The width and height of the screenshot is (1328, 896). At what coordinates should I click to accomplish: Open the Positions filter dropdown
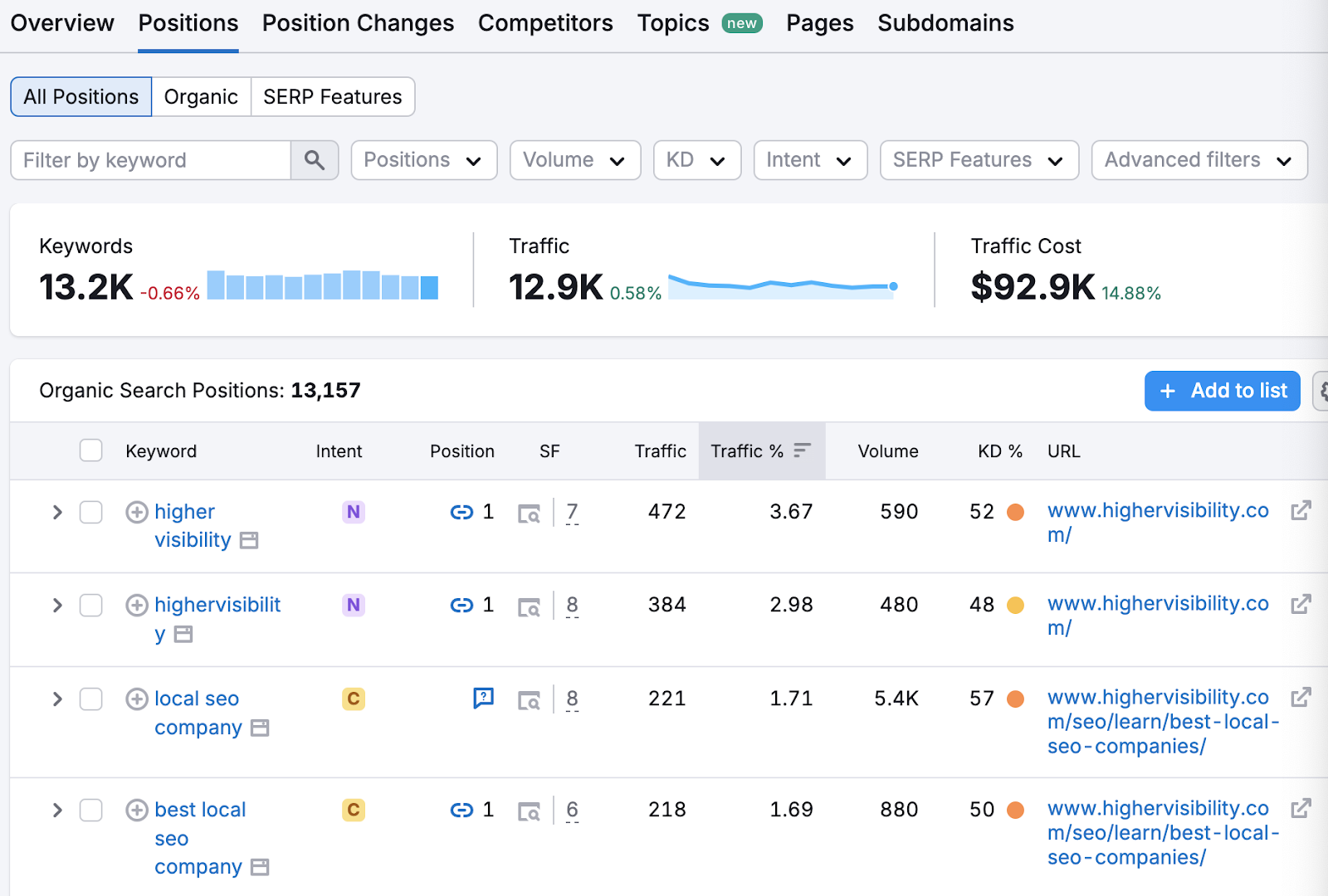coord(424,160)
